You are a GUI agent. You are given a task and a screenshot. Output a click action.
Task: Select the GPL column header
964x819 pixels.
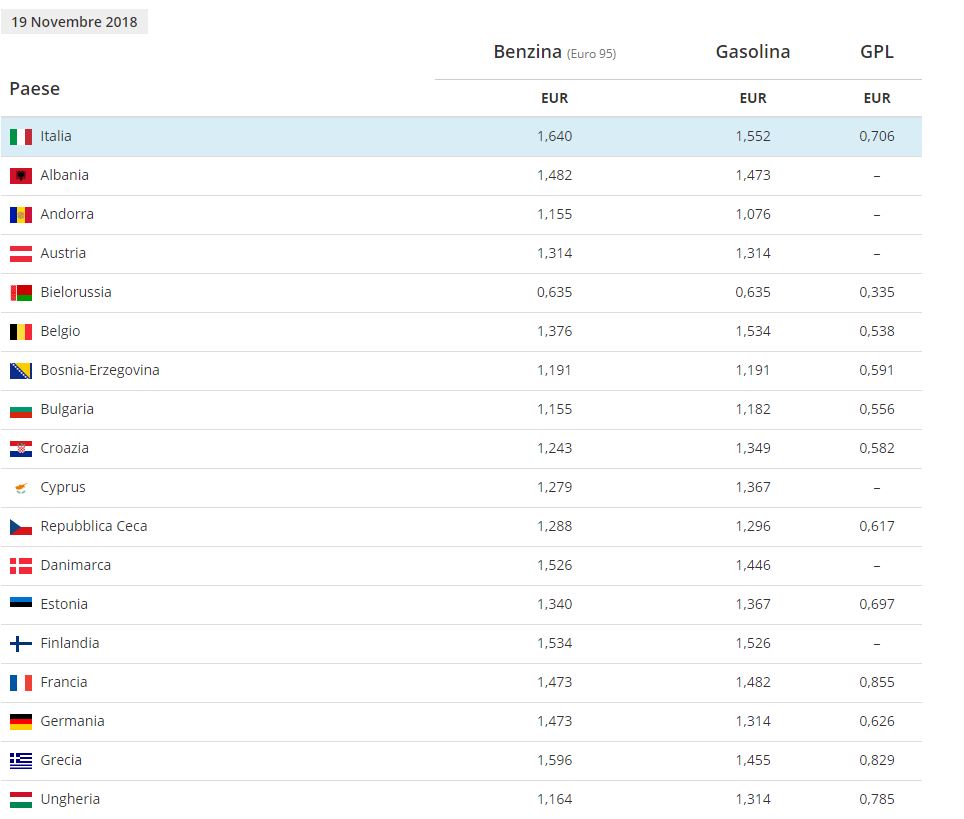click(876, 52)
